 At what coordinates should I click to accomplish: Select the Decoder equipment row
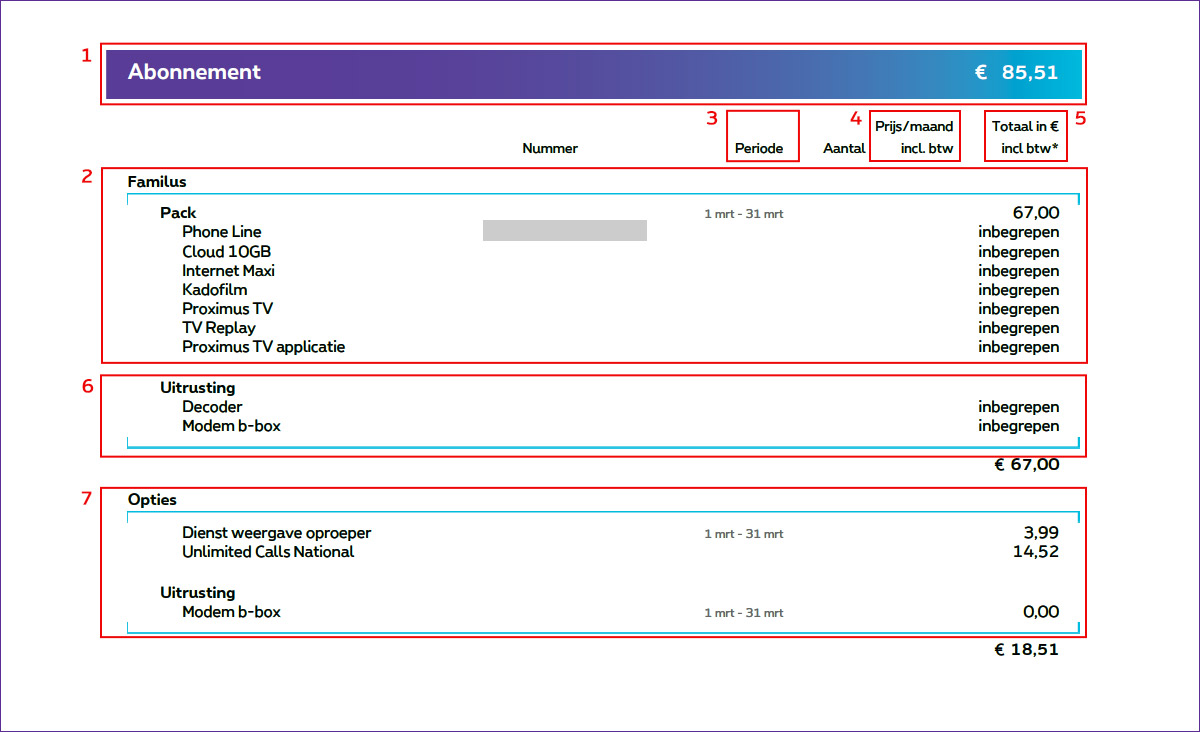(x=212, y=407)
